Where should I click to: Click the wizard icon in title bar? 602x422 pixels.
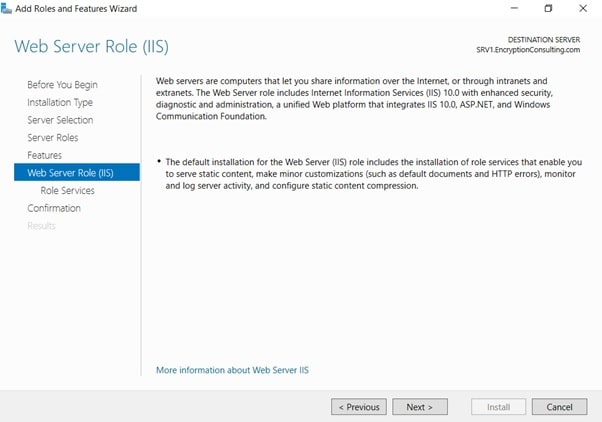click(8, 9)
